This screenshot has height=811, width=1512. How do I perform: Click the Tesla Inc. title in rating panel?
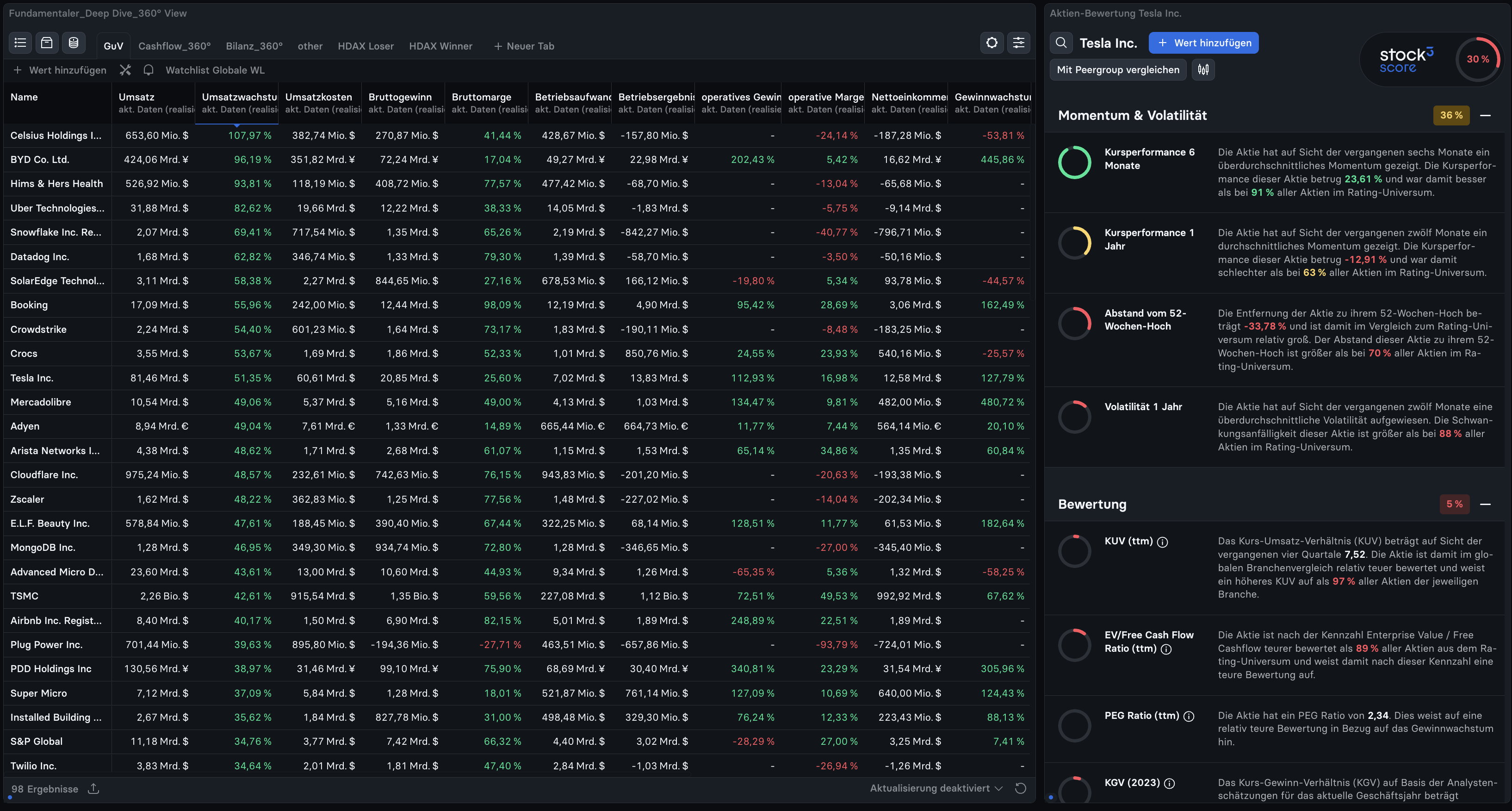point(1108,43)
